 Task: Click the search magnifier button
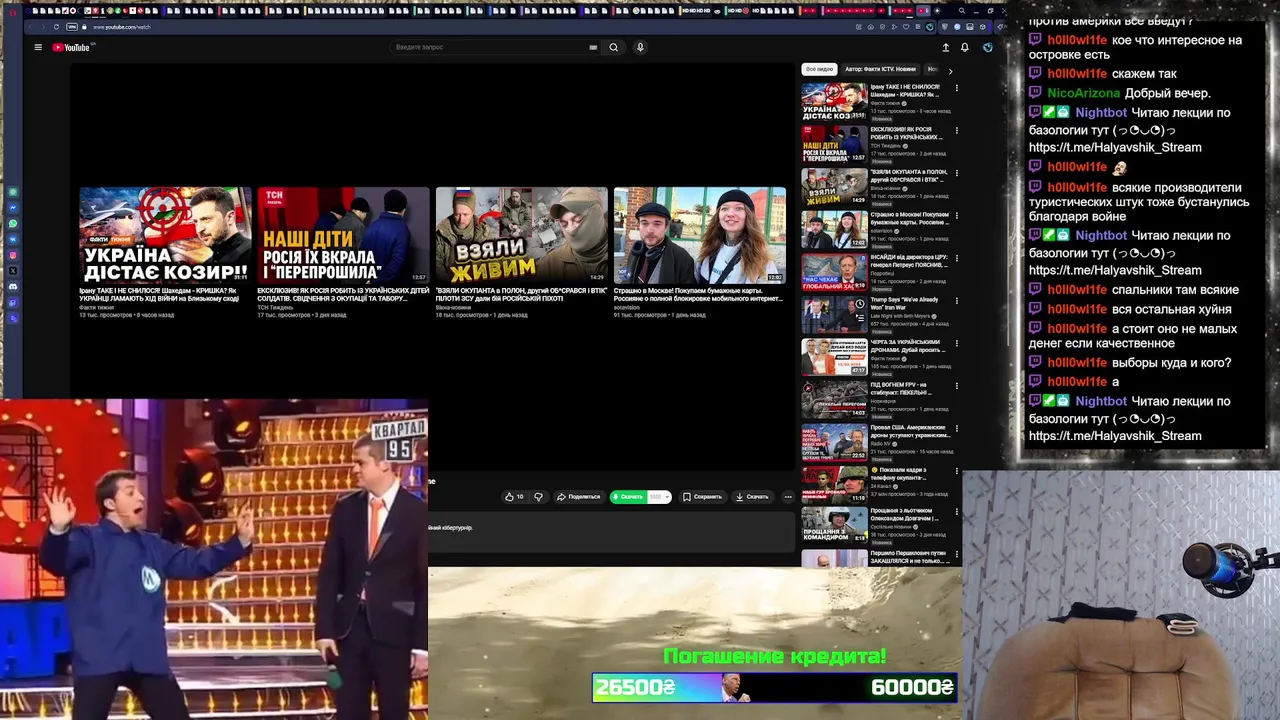pyautogui.click(x=614, y=47)
